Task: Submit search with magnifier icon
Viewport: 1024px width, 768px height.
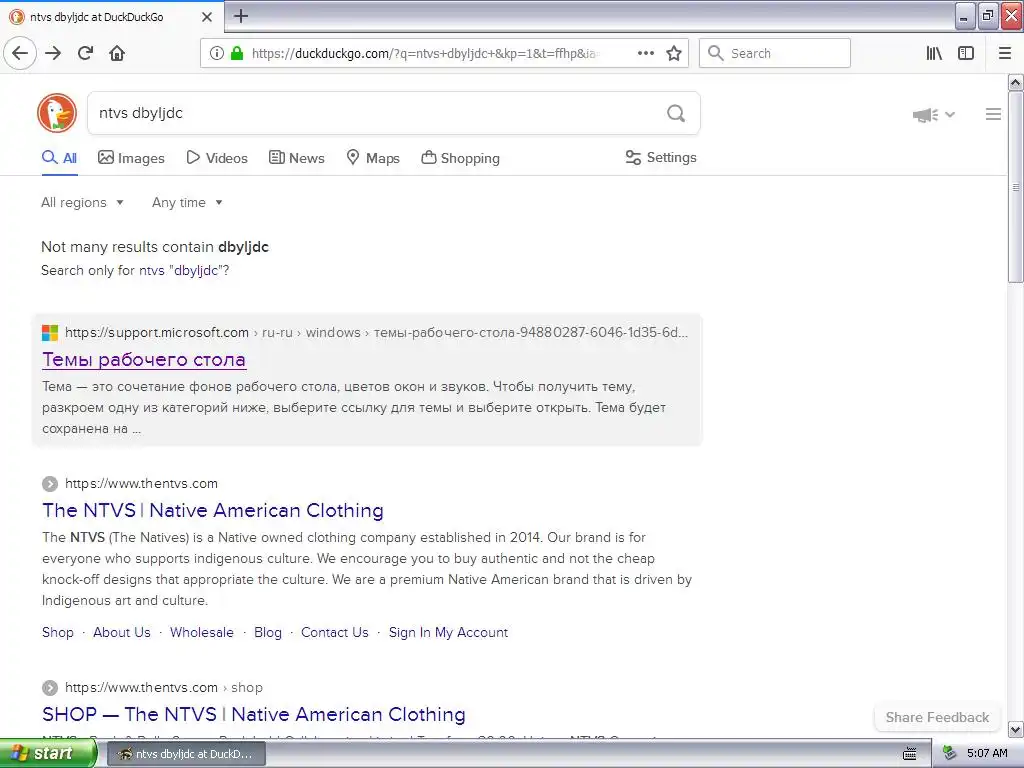Action: click(676, 114)
